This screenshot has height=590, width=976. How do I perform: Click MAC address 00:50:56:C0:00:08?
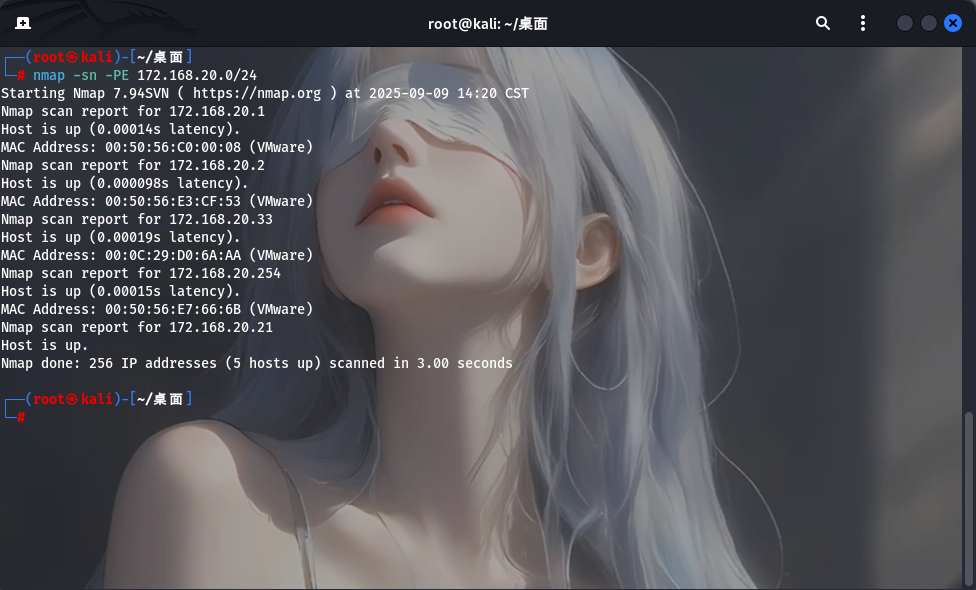(172, 148)
